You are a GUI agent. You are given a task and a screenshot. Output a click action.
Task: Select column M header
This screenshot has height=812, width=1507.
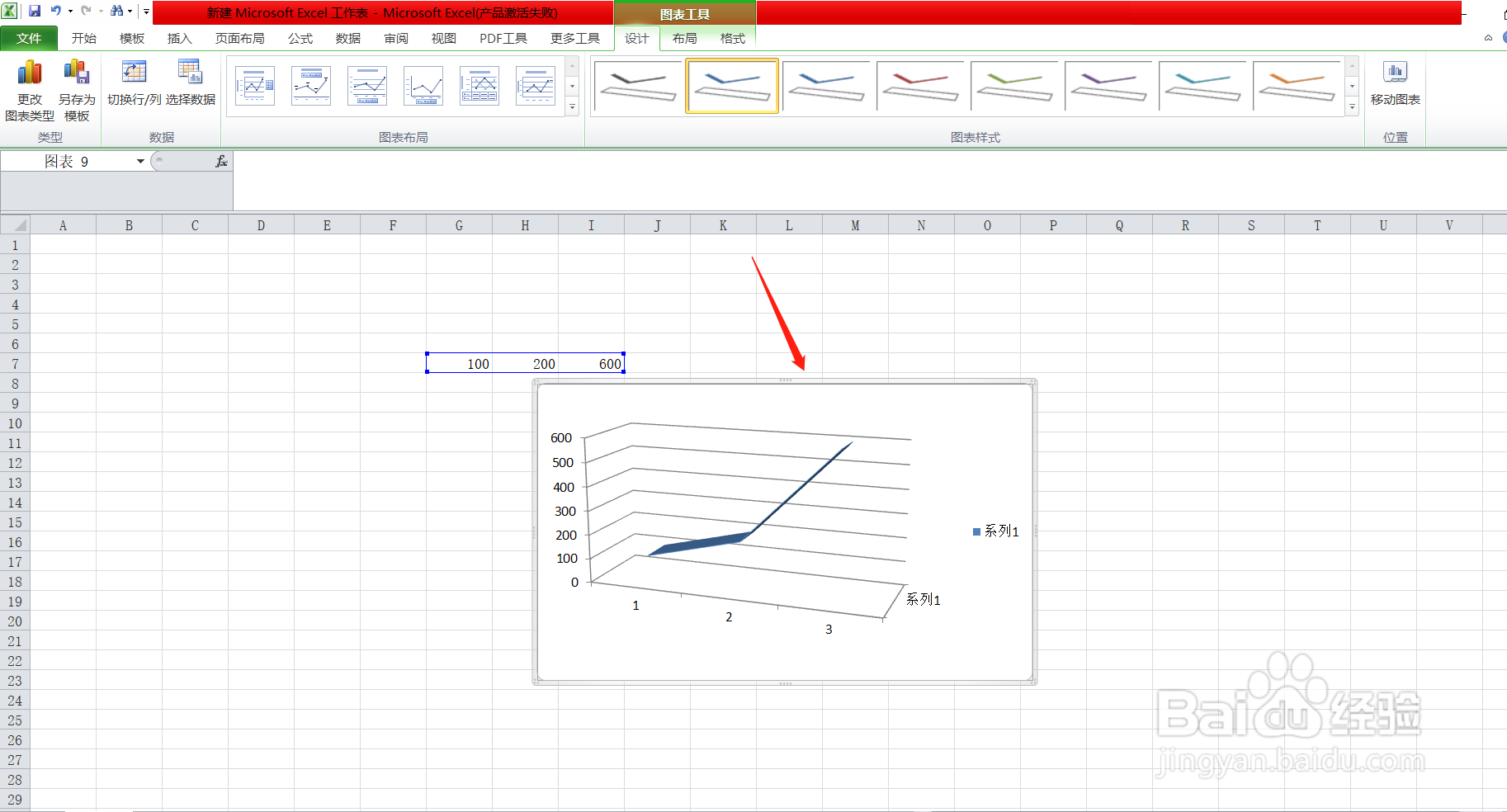(855, 224)
